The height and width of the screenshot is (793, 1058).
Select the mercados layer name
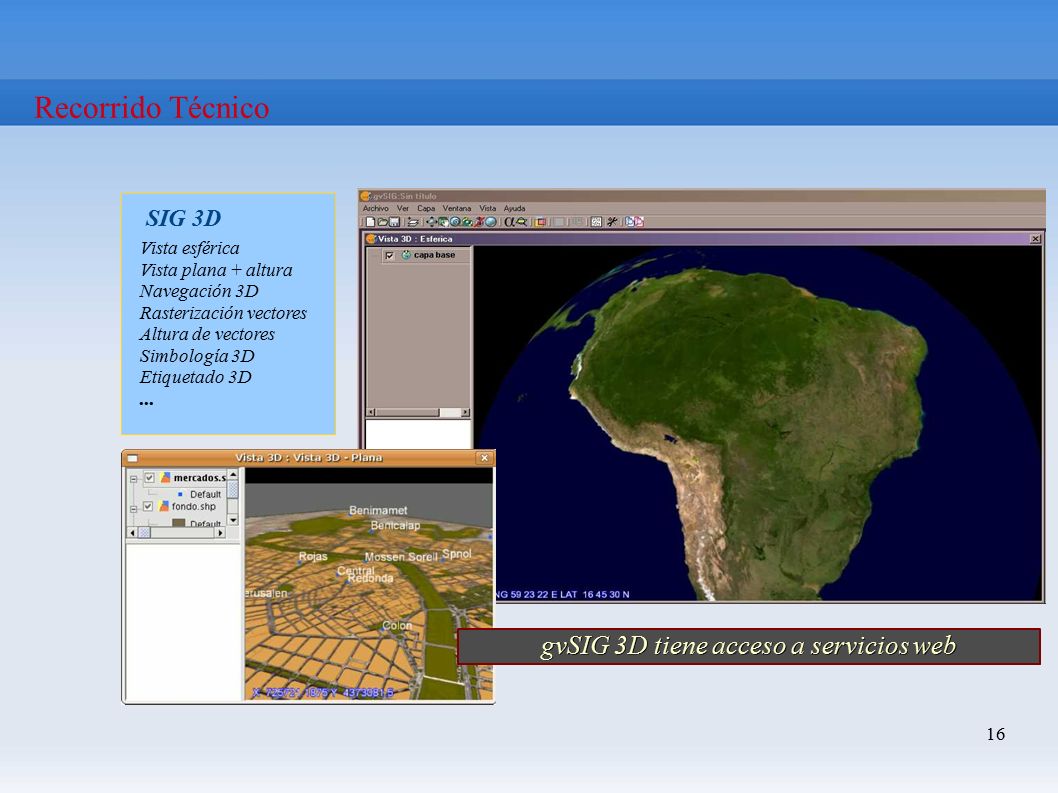[200, 478]
